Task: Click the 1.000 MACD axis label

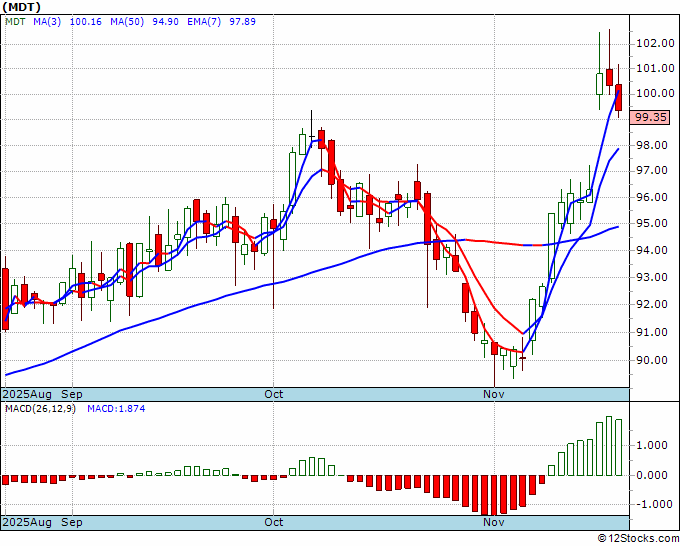Action: [652, 445]
